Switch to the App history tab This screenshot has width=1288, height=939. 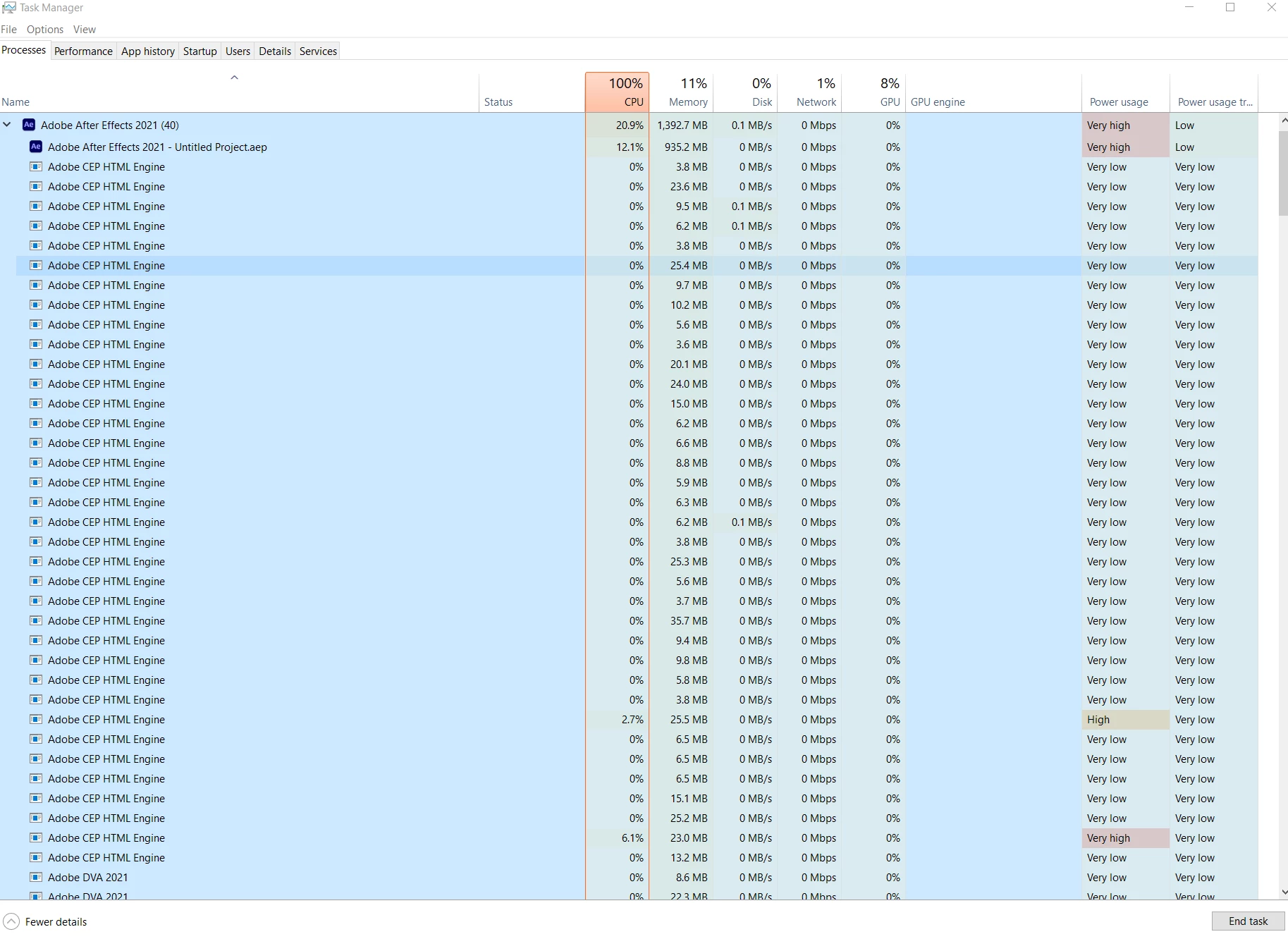click(148, 51)
